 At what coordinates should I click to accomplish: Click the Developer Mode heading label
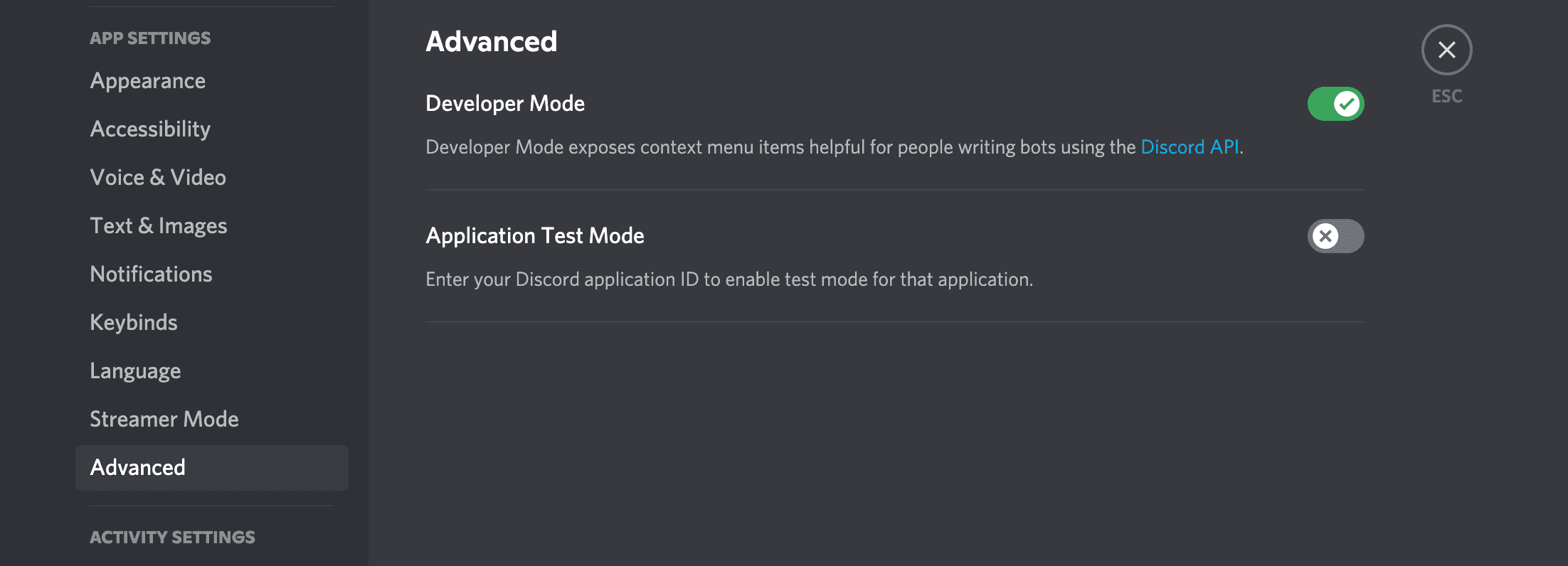pos(505,104)
